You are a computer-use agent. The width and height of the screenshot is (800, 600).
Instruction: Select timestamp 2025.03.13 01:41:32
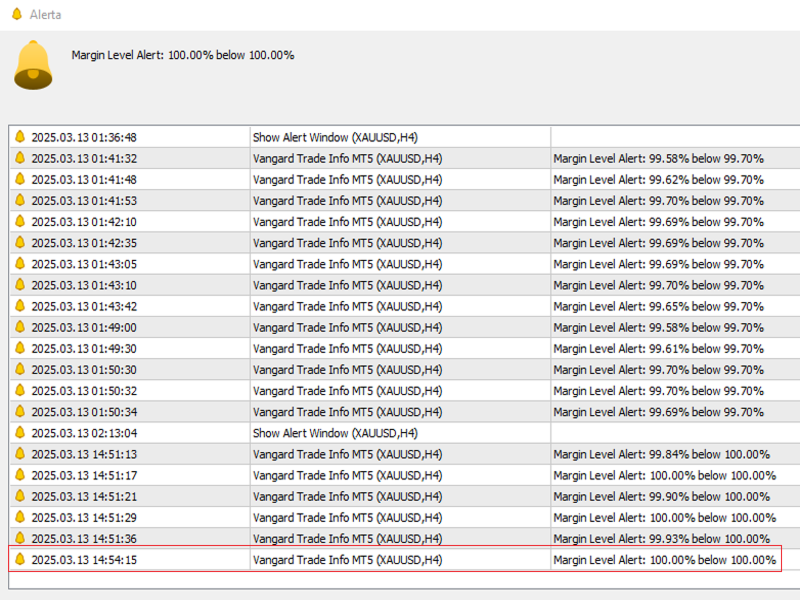(x=84, y=159)
